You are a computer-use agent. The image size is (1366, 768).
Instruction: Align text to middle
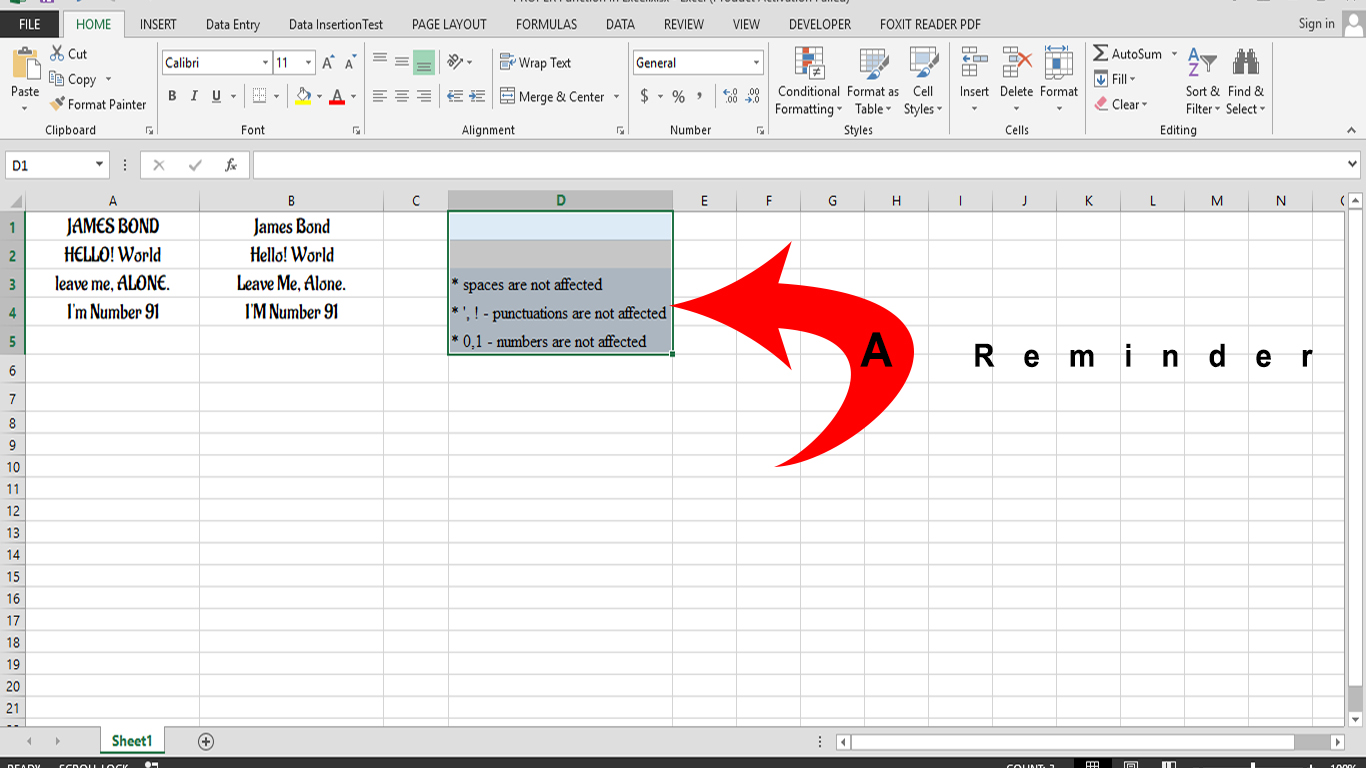[402, 62]
